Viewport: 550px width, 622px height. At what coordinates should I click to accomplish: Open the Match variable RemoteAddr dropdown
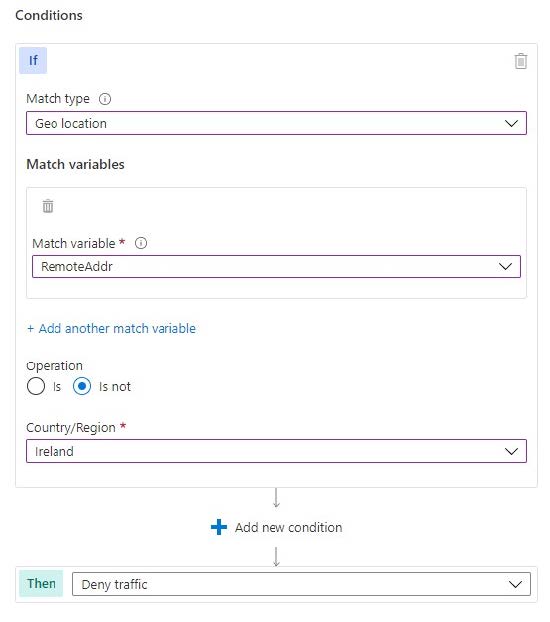click(x=276, y=266)
